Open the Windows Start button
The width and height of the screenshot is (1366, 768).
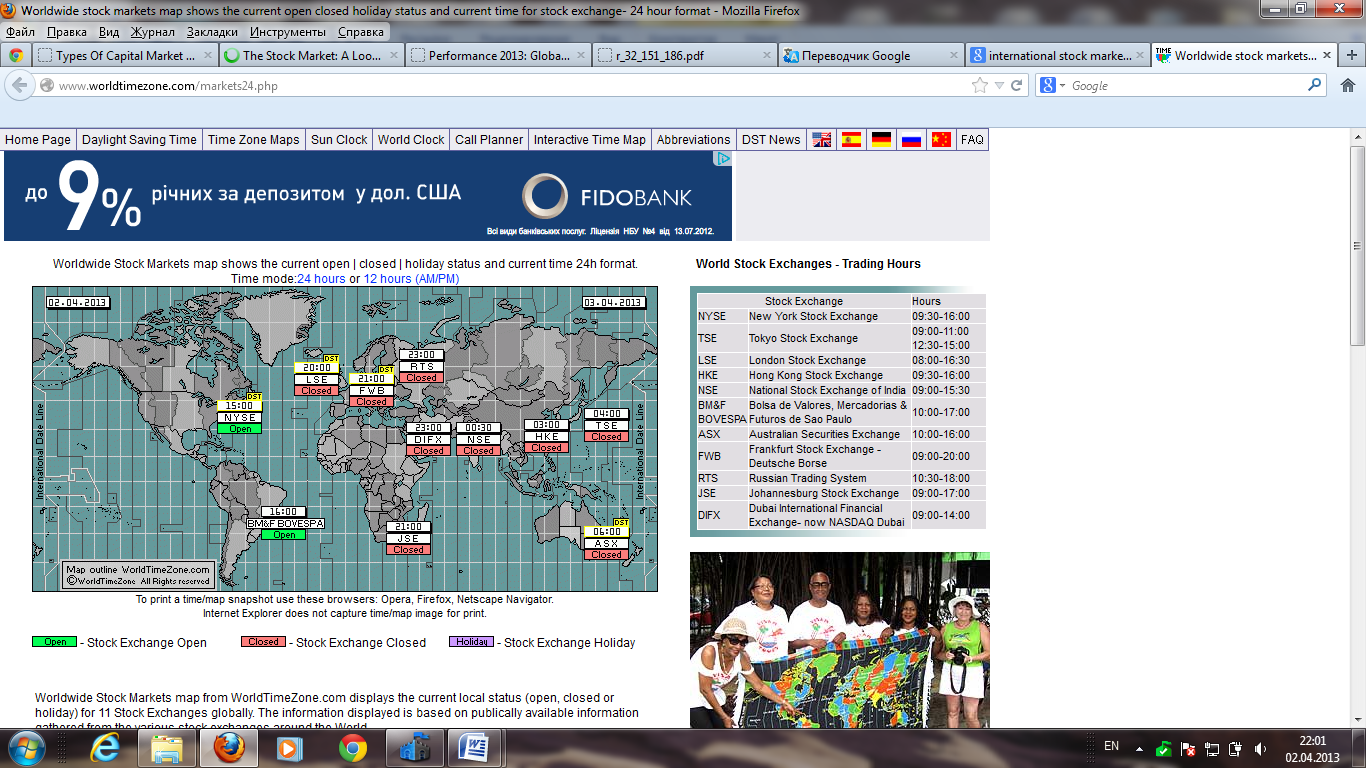[x=26, y=748]
